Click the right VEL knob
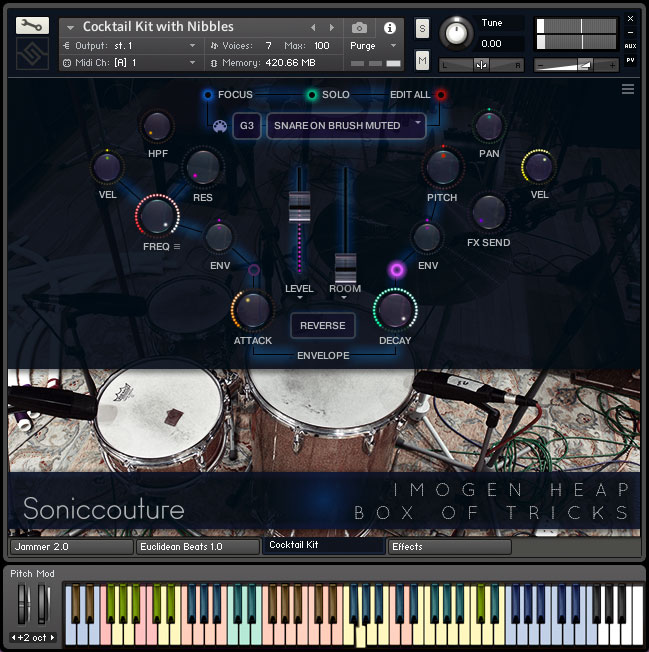649x652 pixels. (x=539, y=167)
